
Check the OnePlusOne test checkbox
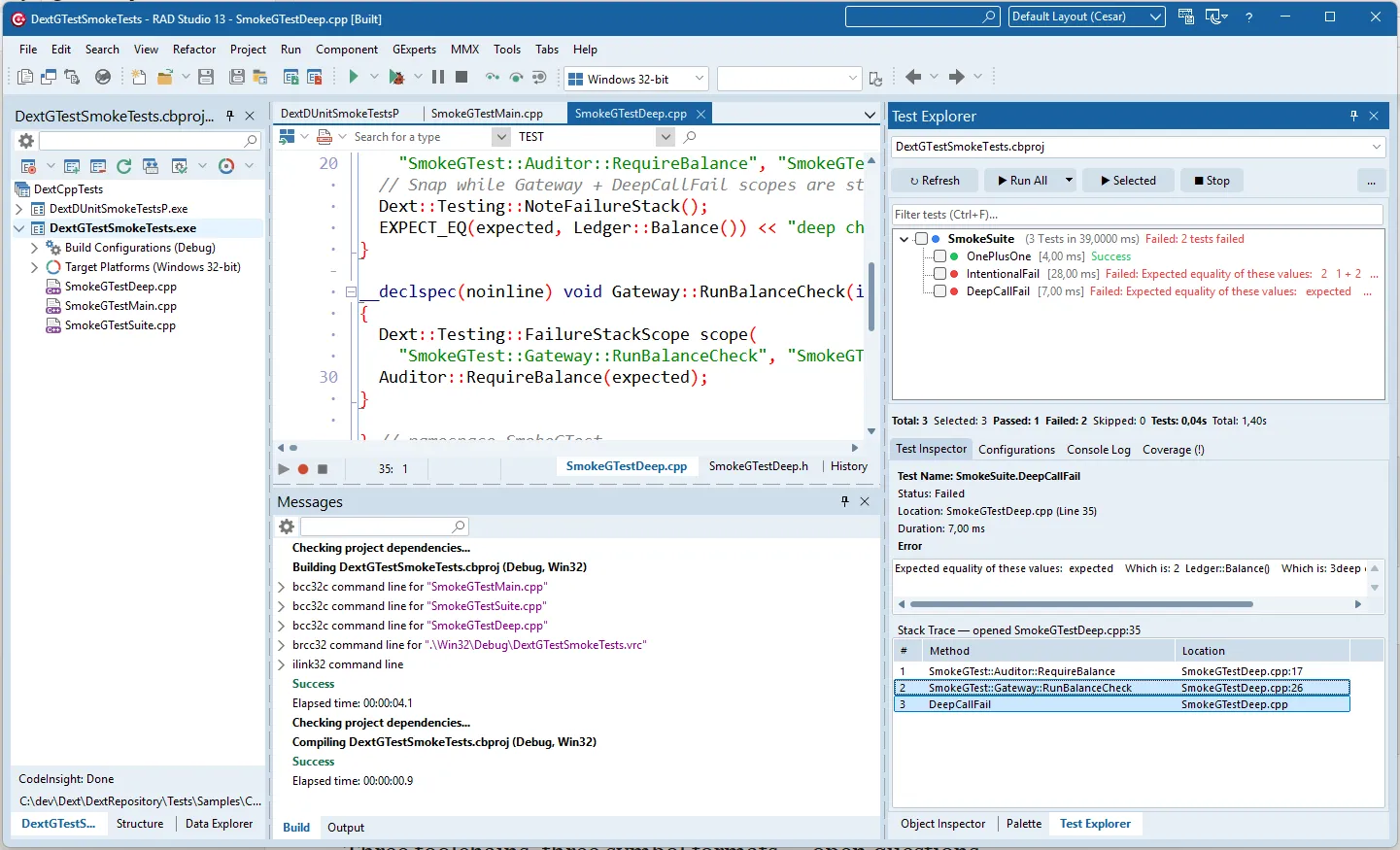click(939, 256)
